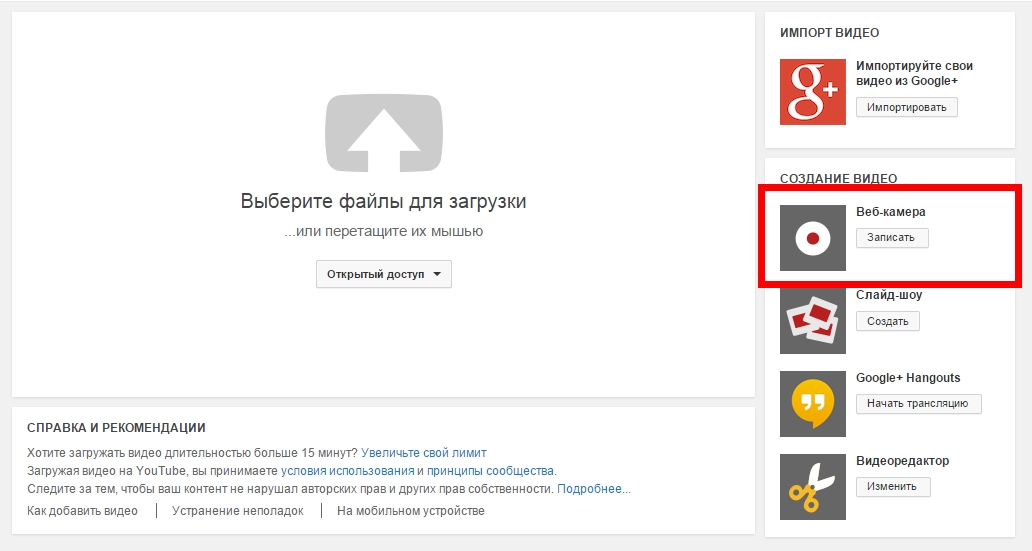1032x551 pixels.
Task: Click the Создать slideshow button
Action: pyautogui.click(x=887, y=321)
